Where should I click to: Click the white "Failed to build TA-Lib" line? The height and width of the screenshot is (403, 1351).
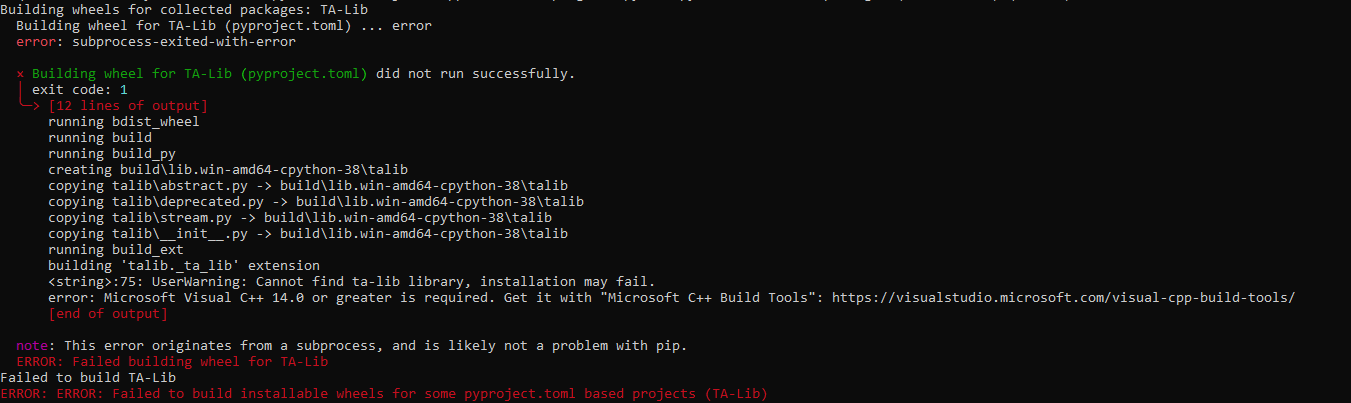click(x=88, y=378)
